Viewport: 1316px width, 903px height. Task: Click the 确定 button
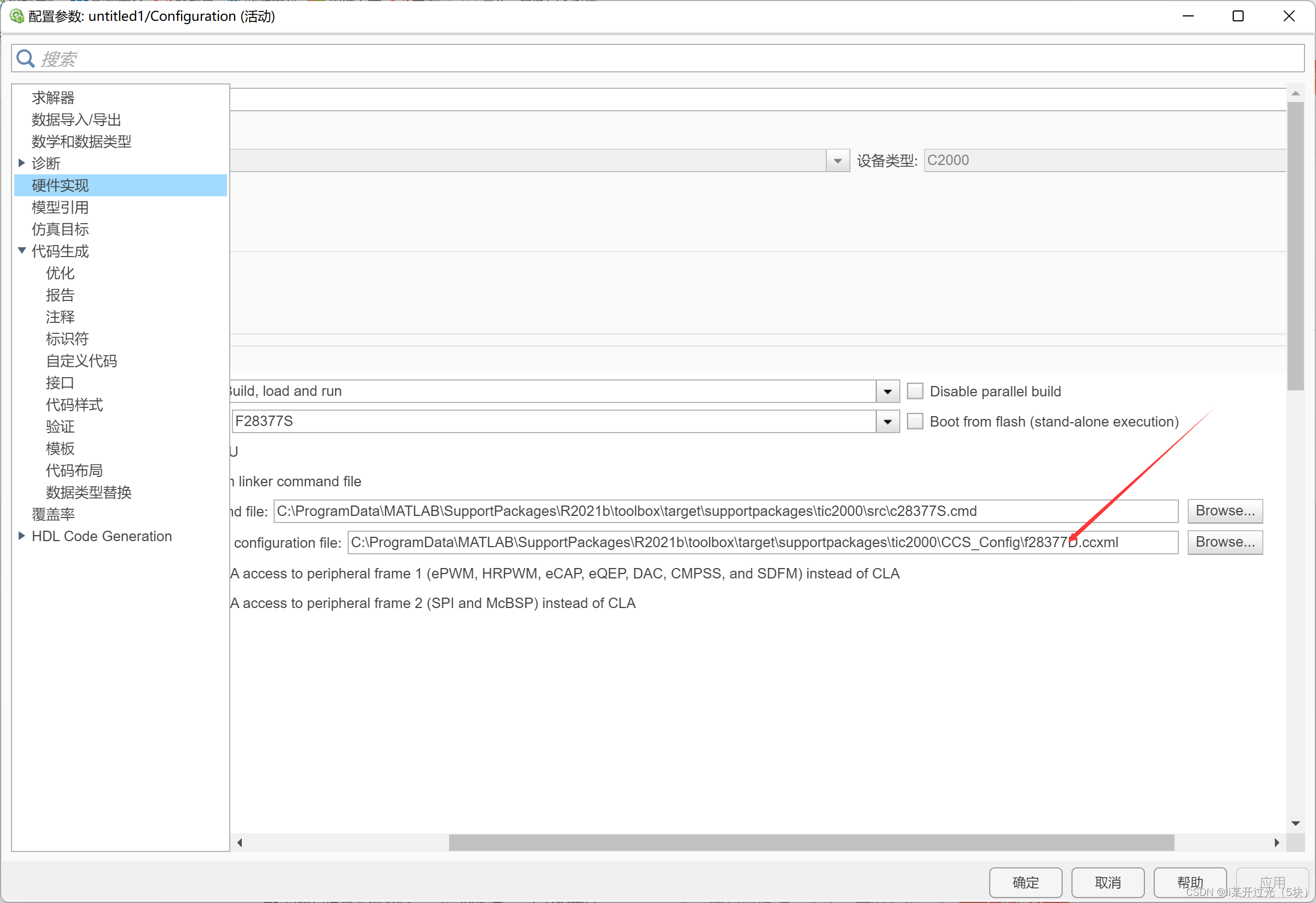point(1025,882)
